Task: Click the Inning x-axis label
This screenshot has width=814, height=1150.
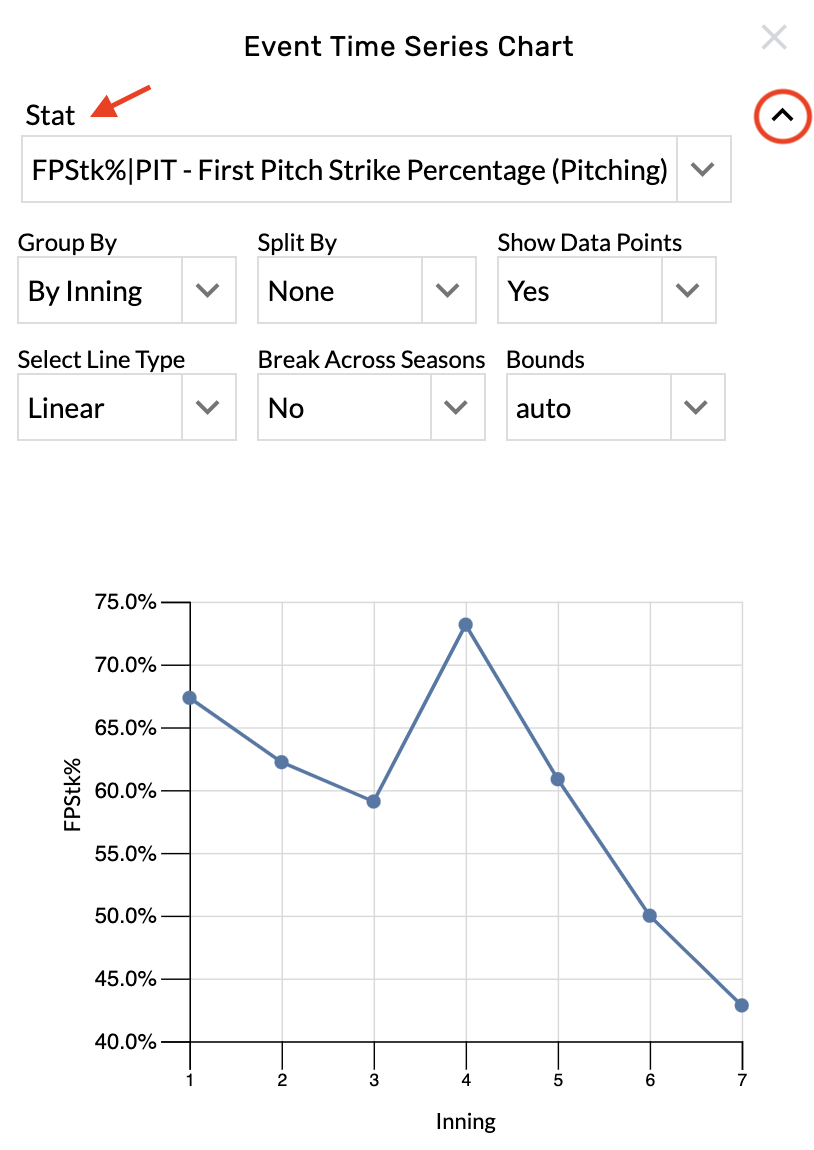Action: pyautogui.click(x=465, y=1122)
